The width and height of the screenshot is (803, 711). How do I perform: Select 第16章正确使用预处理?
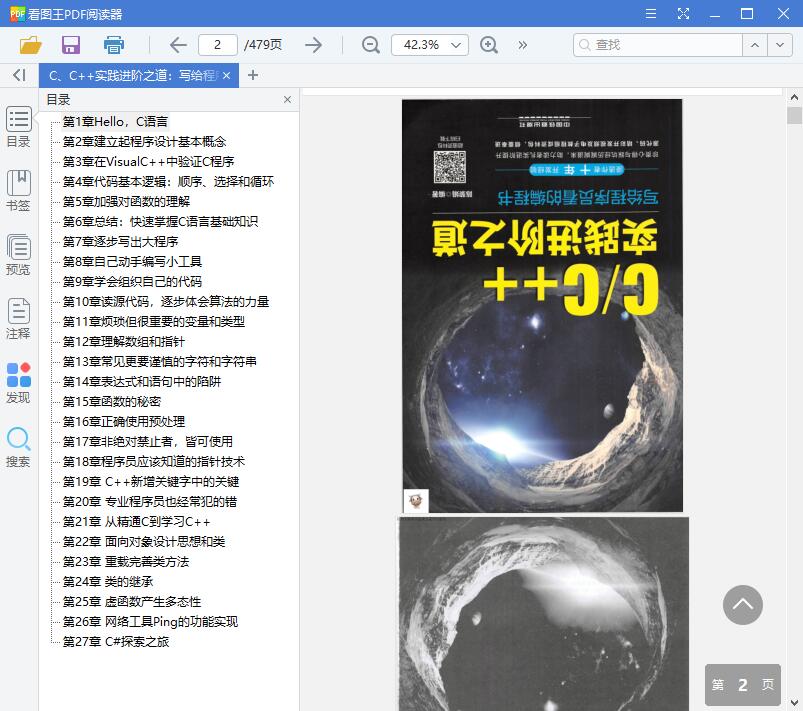[124, 421]
